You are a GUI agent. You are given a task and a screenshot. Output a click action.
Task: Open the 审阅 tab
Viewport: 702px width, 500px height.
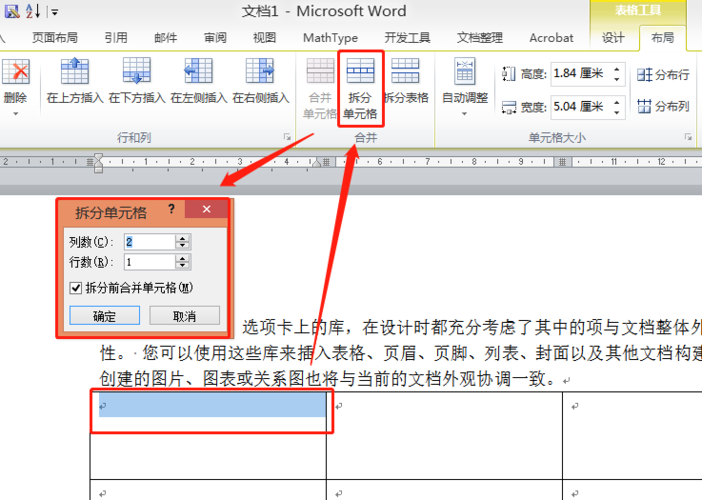coord(215,38)
